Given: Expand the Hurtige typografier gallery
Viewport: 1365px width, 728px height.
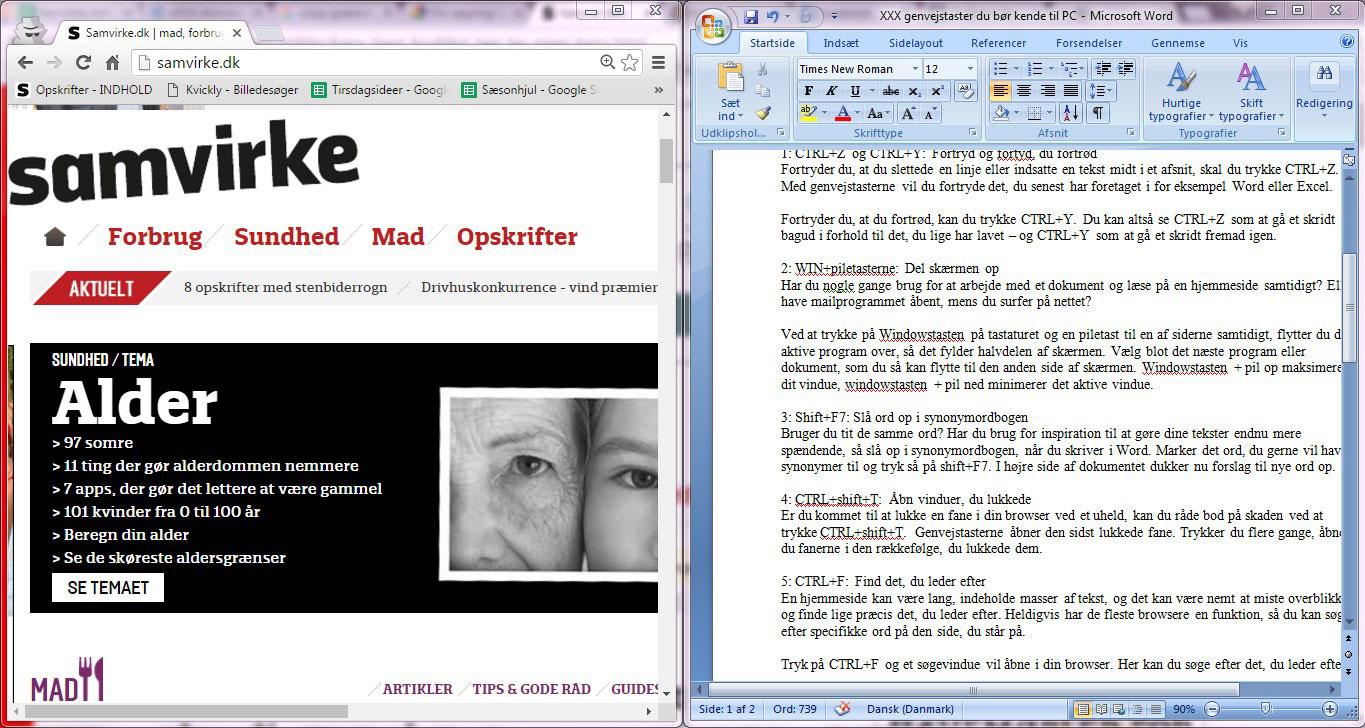Looking at the screenshot, I should [1181, 92].
